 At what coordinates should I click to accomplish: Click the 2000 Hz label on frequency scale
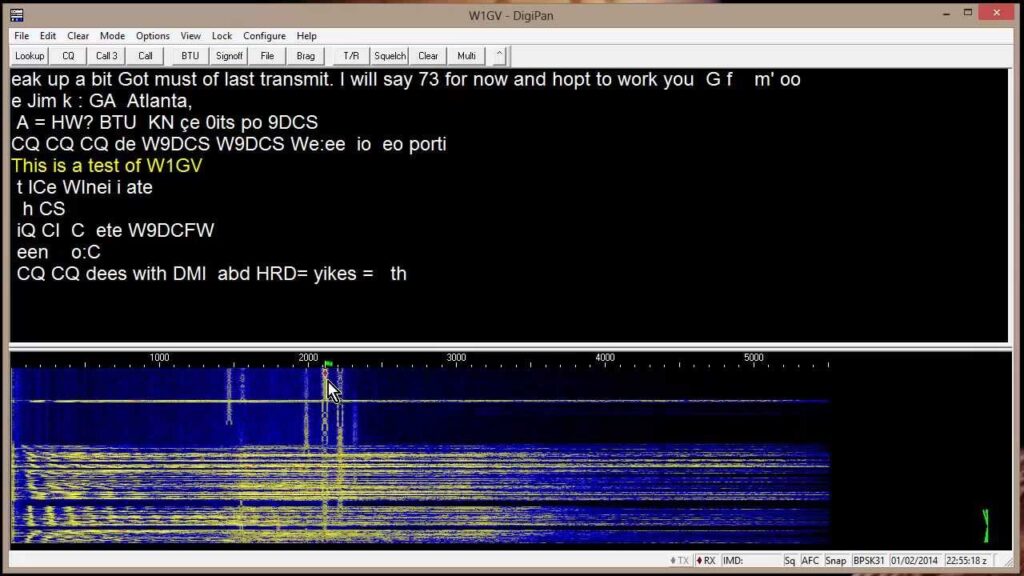[x=308, y=357]
